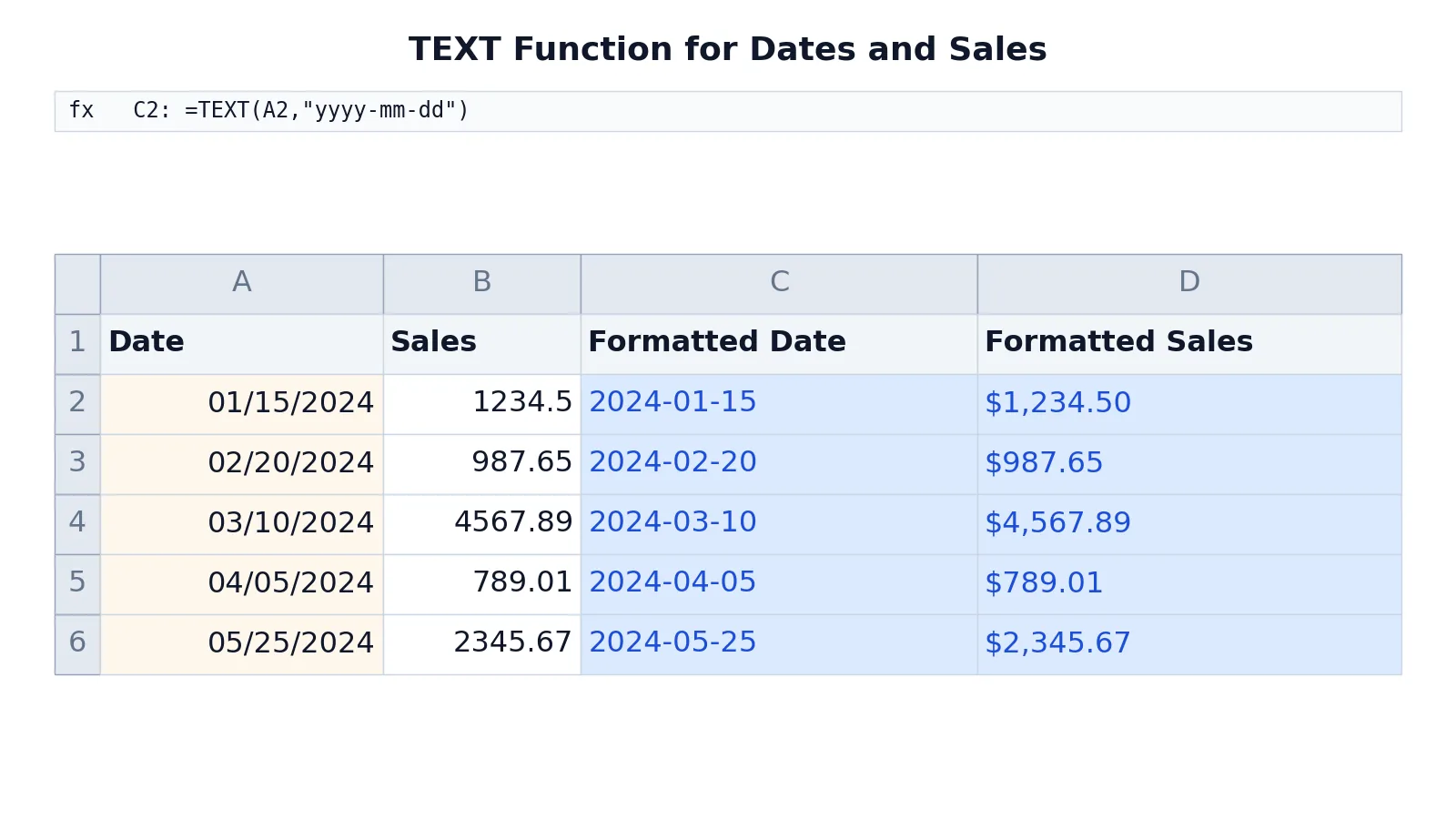Image resolution: width=1456 pixels, height=819 pixels.
Task: Click formatted sales $789.01
Action: point(1189,584)
